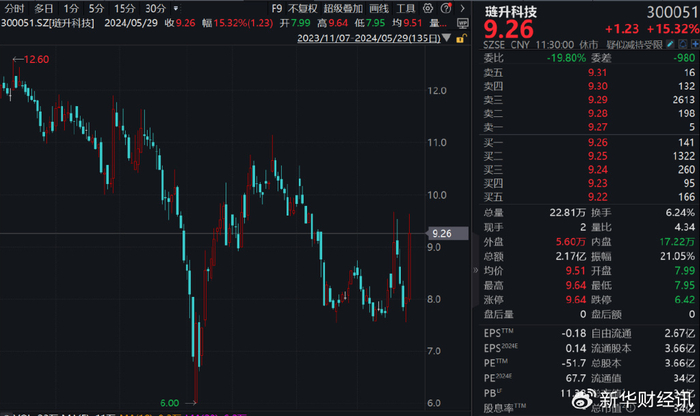
Task: Expand the period dropdown arrow after 30分
Action: coord(176,8)
